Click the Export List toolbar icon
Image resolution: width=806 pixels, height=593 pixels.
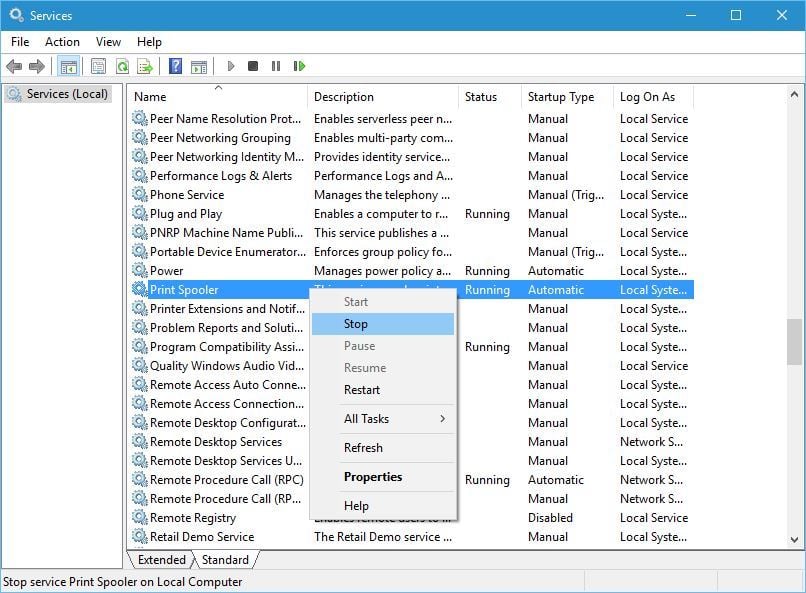[145, 66]
